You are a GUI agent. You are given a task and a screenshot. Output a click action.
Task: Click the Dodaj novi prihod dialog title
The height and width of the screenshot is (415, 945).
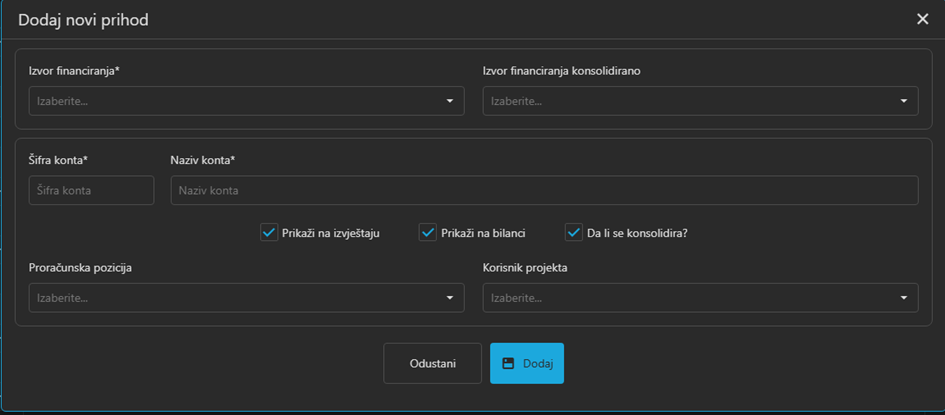tap(83, 20)
